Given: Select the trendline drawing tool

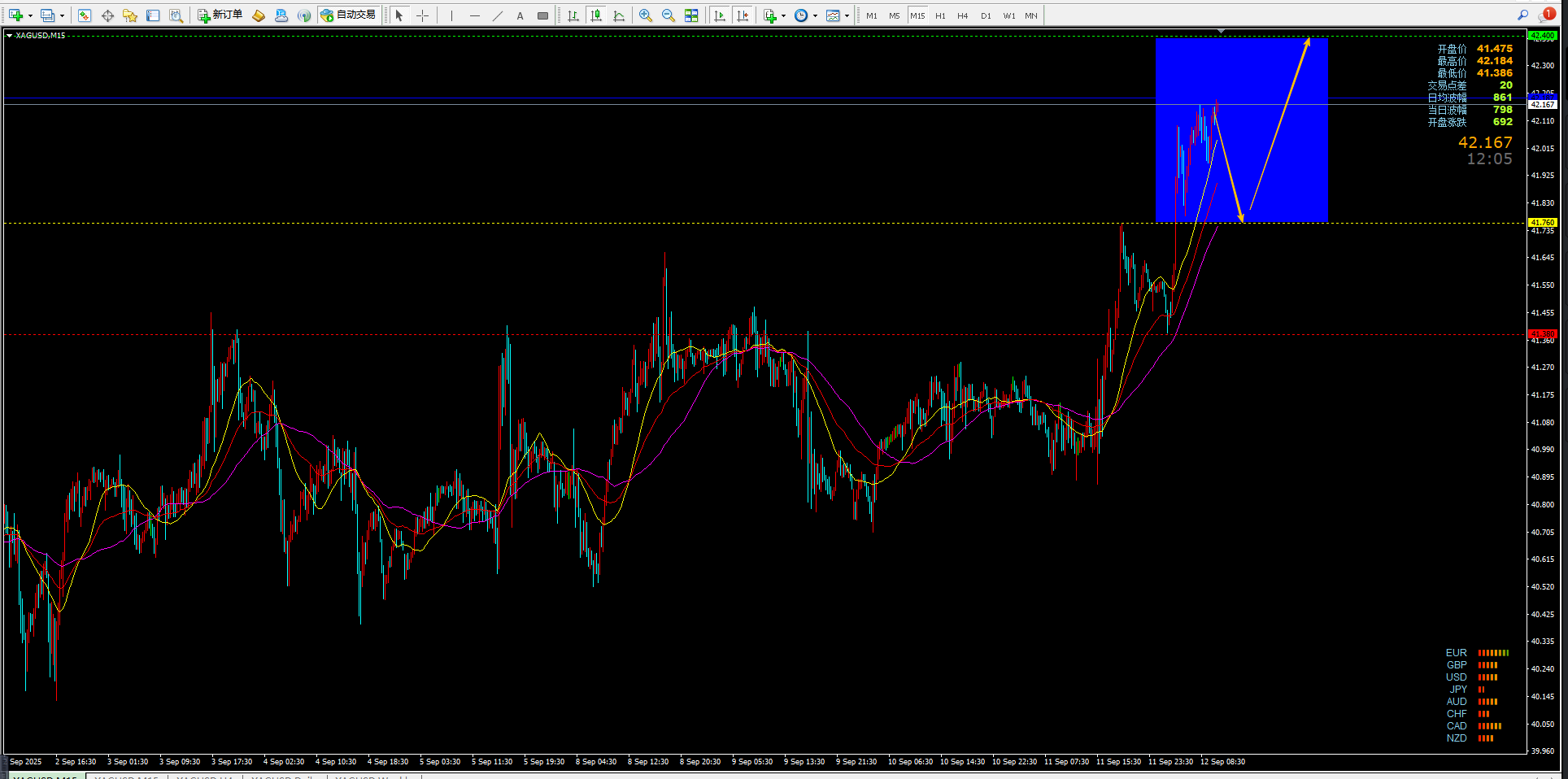Looking at the screenshot, I should tap(498, 15).
